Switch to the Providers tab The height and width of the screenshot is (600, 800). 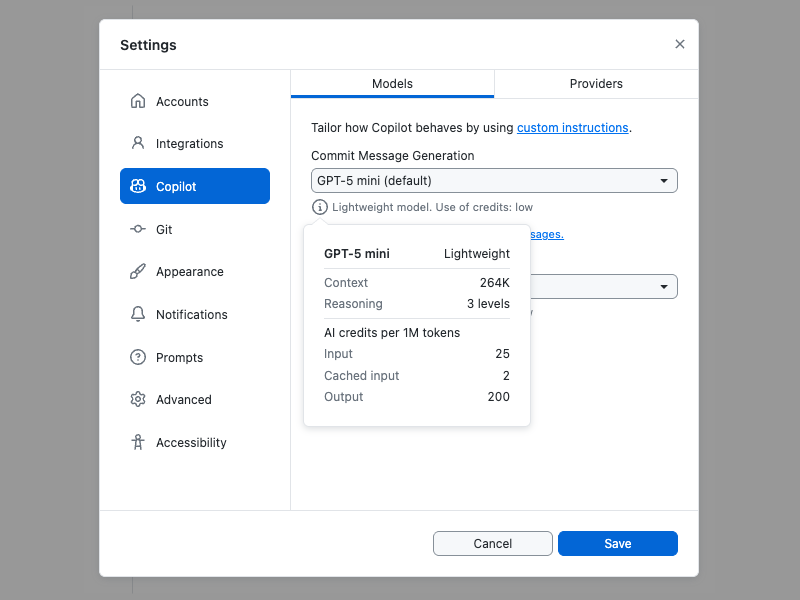pos(596,84)
